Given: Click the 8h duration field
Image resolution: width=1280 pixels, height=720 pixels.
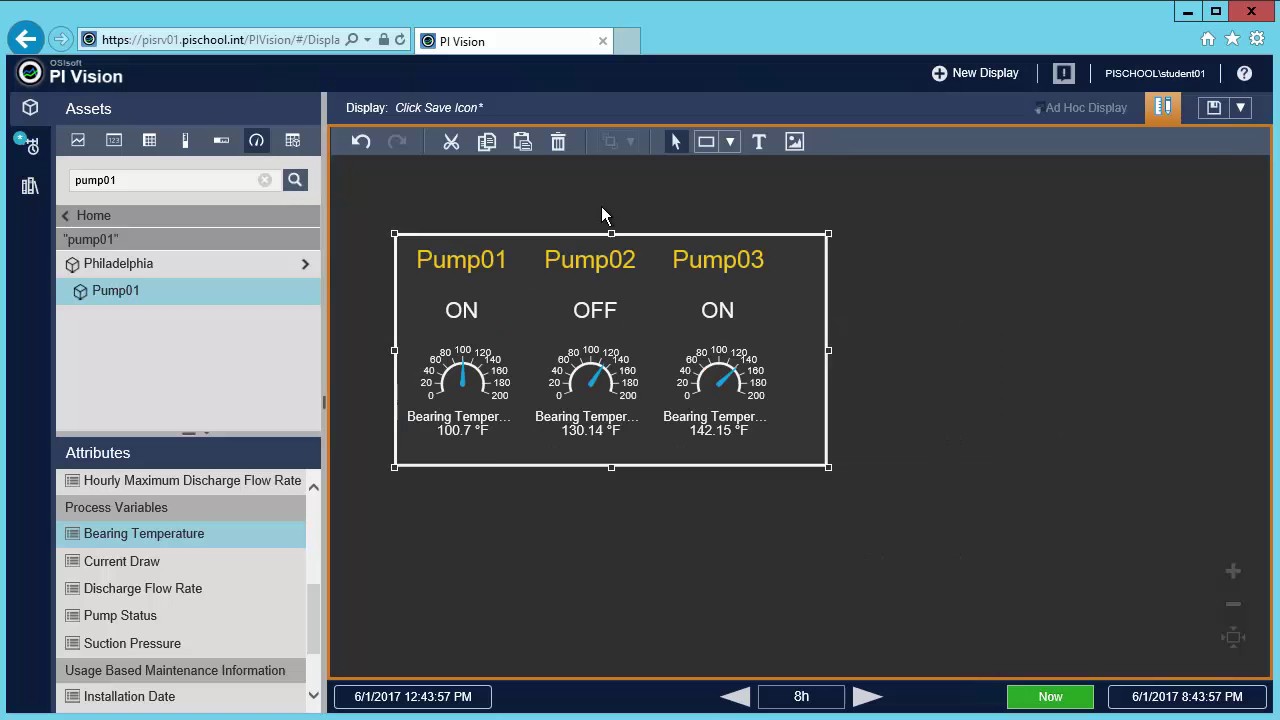Looking at the screenshot, I should (x=801, y=697).
